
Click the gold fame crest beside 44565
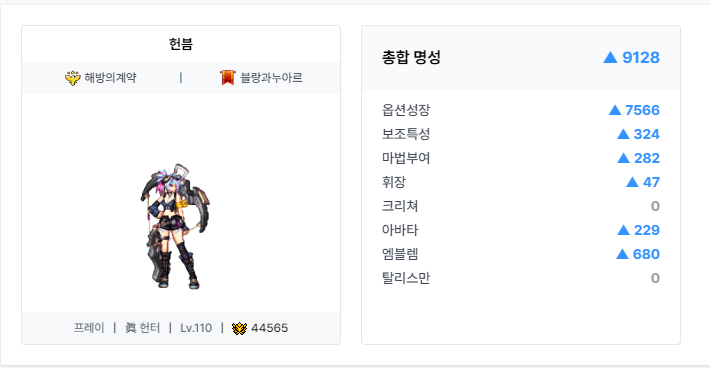pos(239,328)
